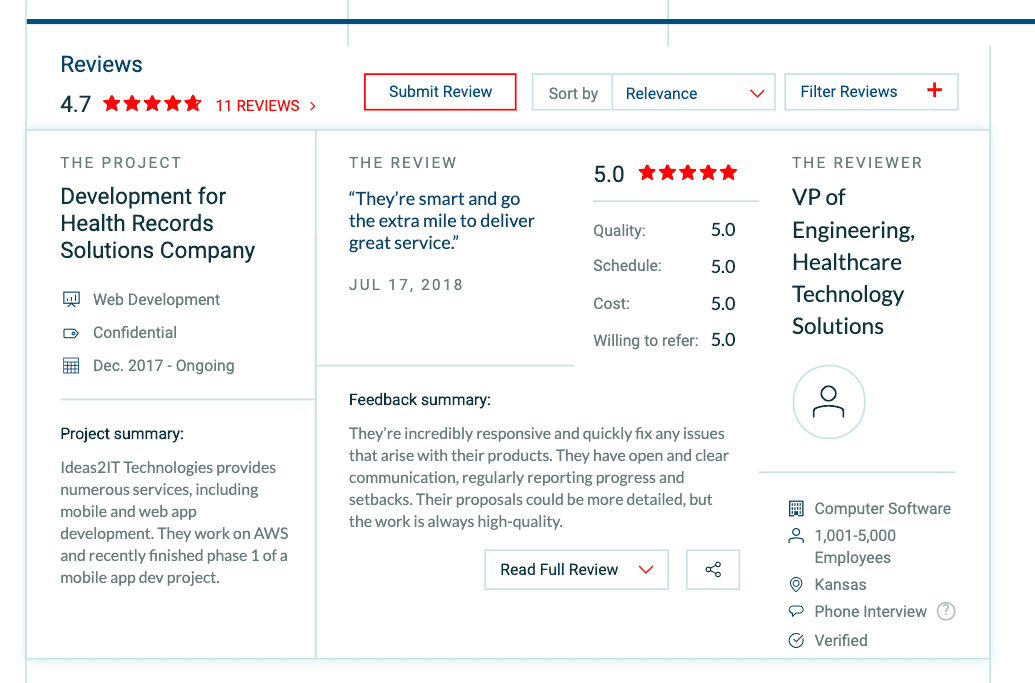This screenshot has width=1035, height=683.
Task: Click the Kansas location pin icon
Action: pyautogui.click(x=796, y=585)
